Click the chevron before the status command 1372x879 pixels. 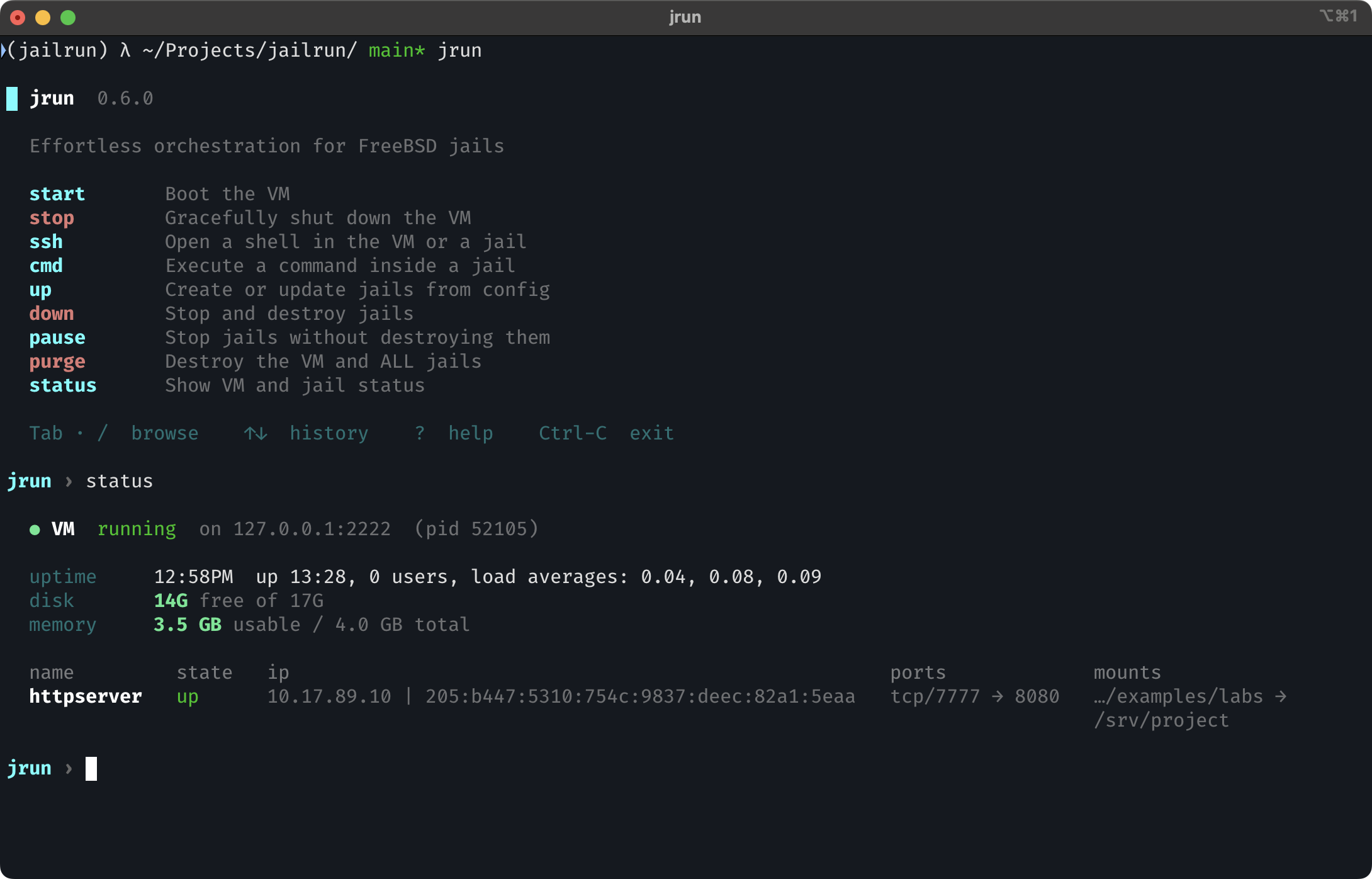pyautogui.click(x=69, y=482)
